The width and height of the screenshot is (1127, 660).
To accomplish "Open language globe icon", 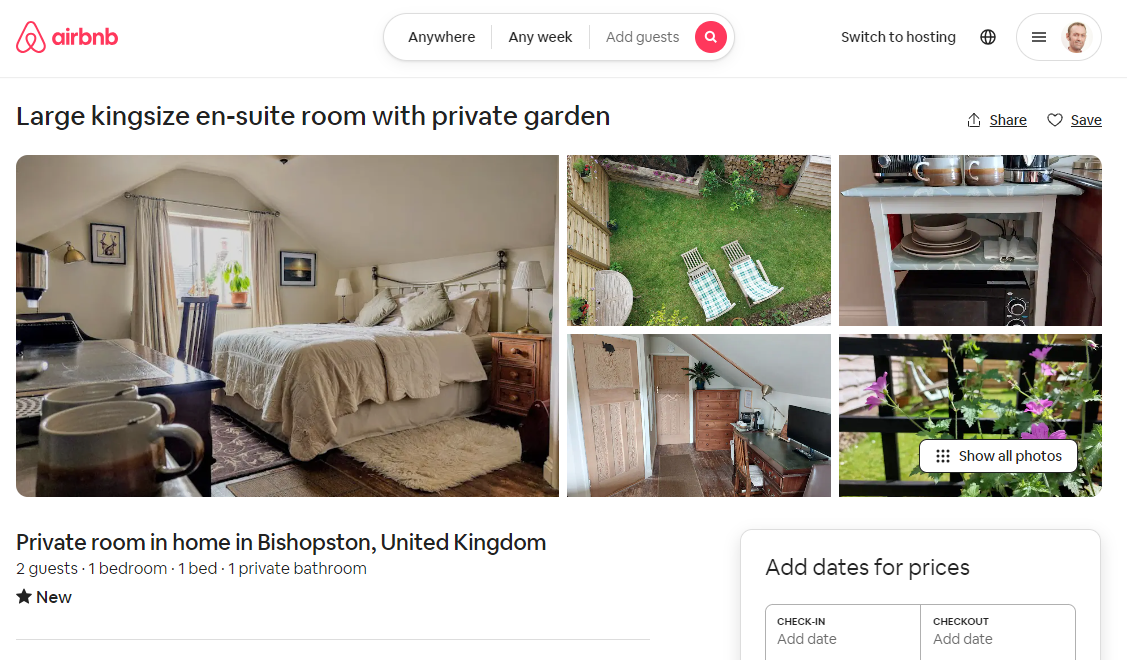I will pos(988,37).
